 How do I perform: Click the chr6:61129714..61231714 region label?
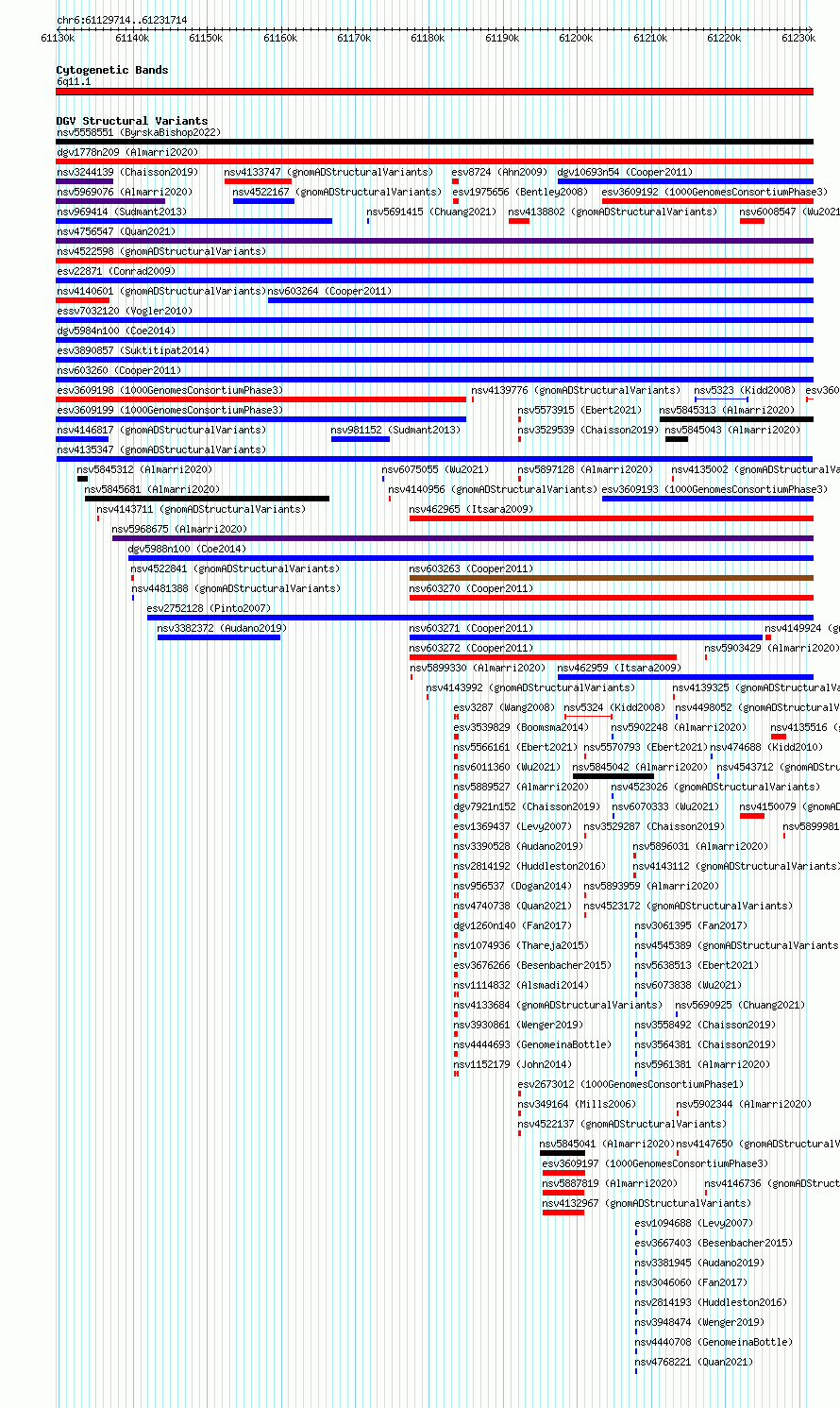[x=122, y=20]
